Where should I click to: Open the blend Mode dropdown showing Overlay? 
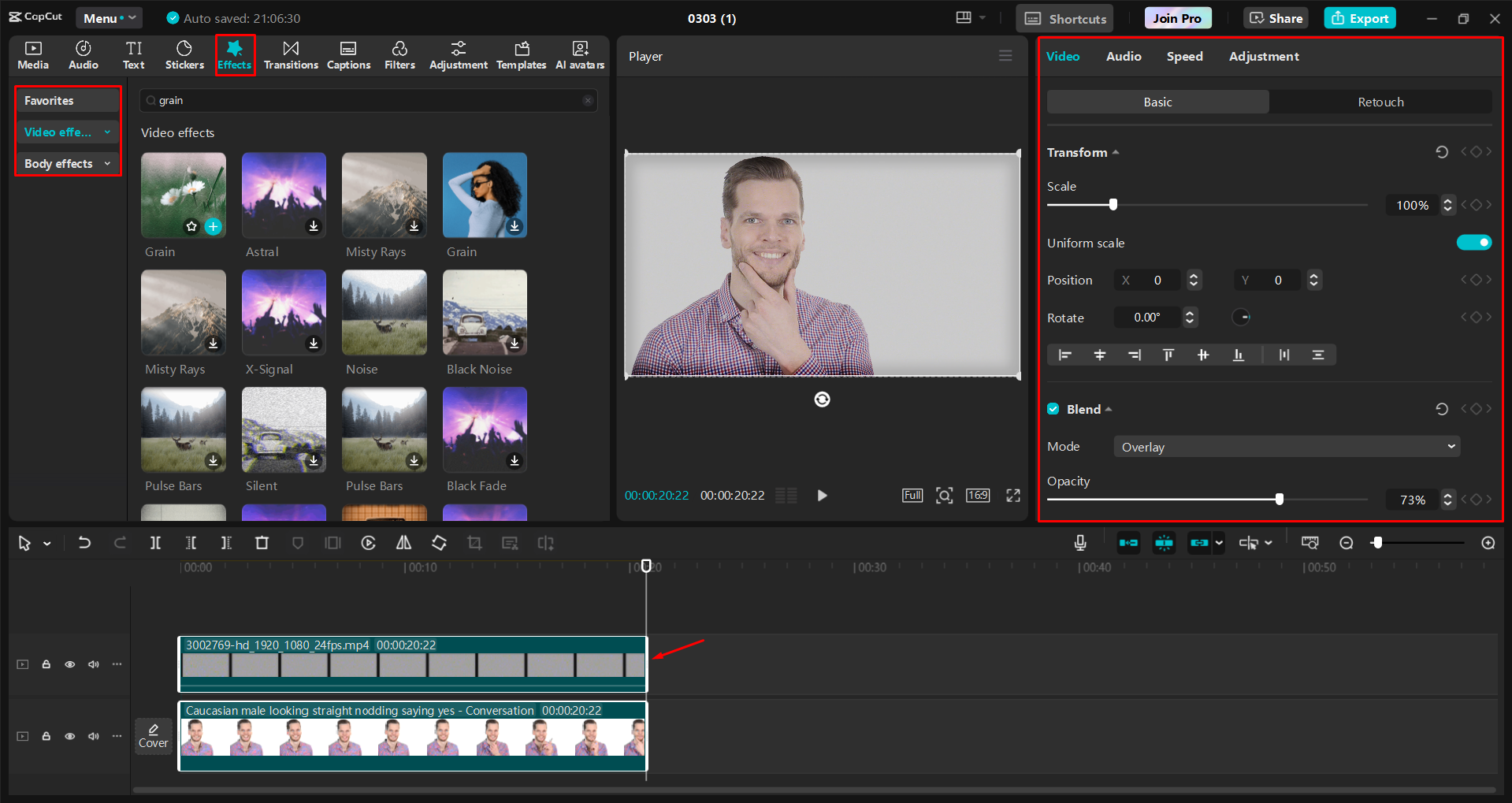(1286, 446)
